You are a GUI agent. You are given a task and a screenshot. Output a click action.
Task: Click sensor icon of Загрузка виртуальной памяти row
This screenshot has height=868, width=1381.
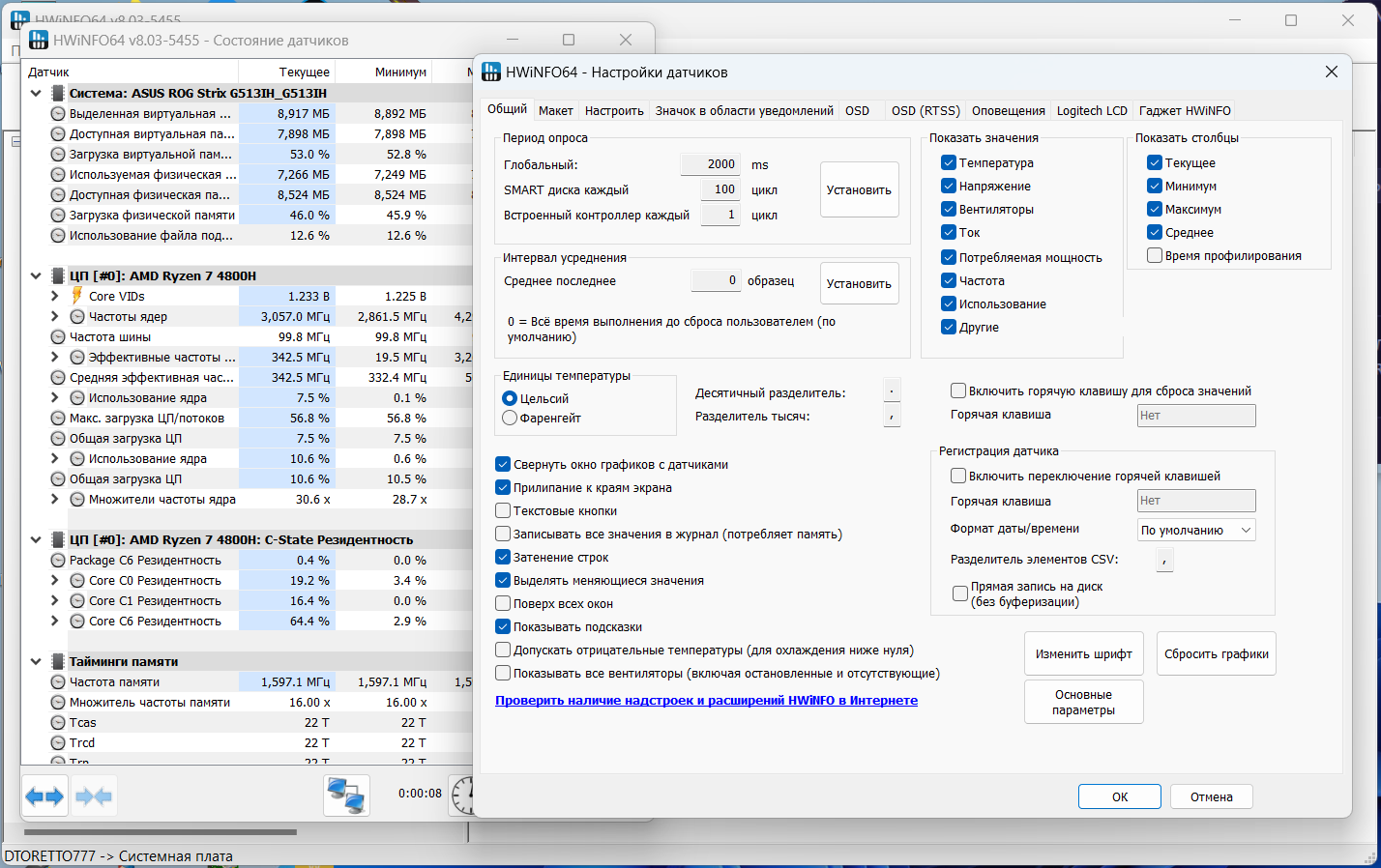58,155
